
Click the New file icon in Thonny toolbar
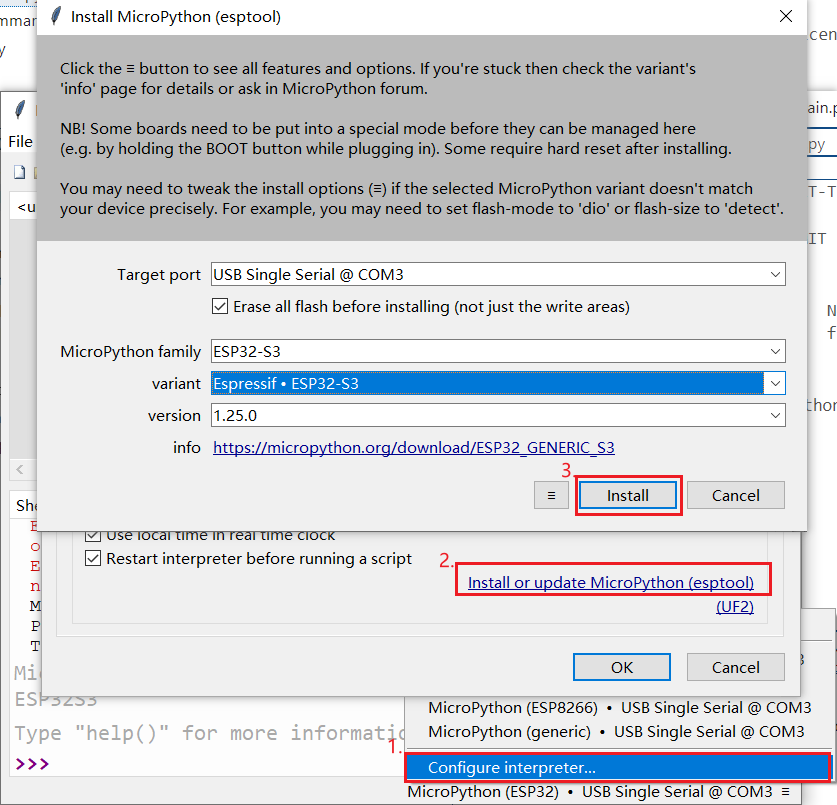[x=19, y=172]
